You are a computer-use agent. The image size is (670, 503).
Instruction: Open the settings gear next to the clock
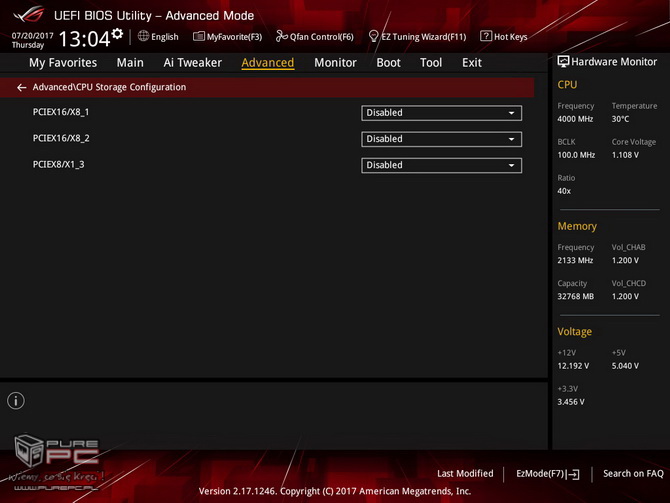coord(117,34)
